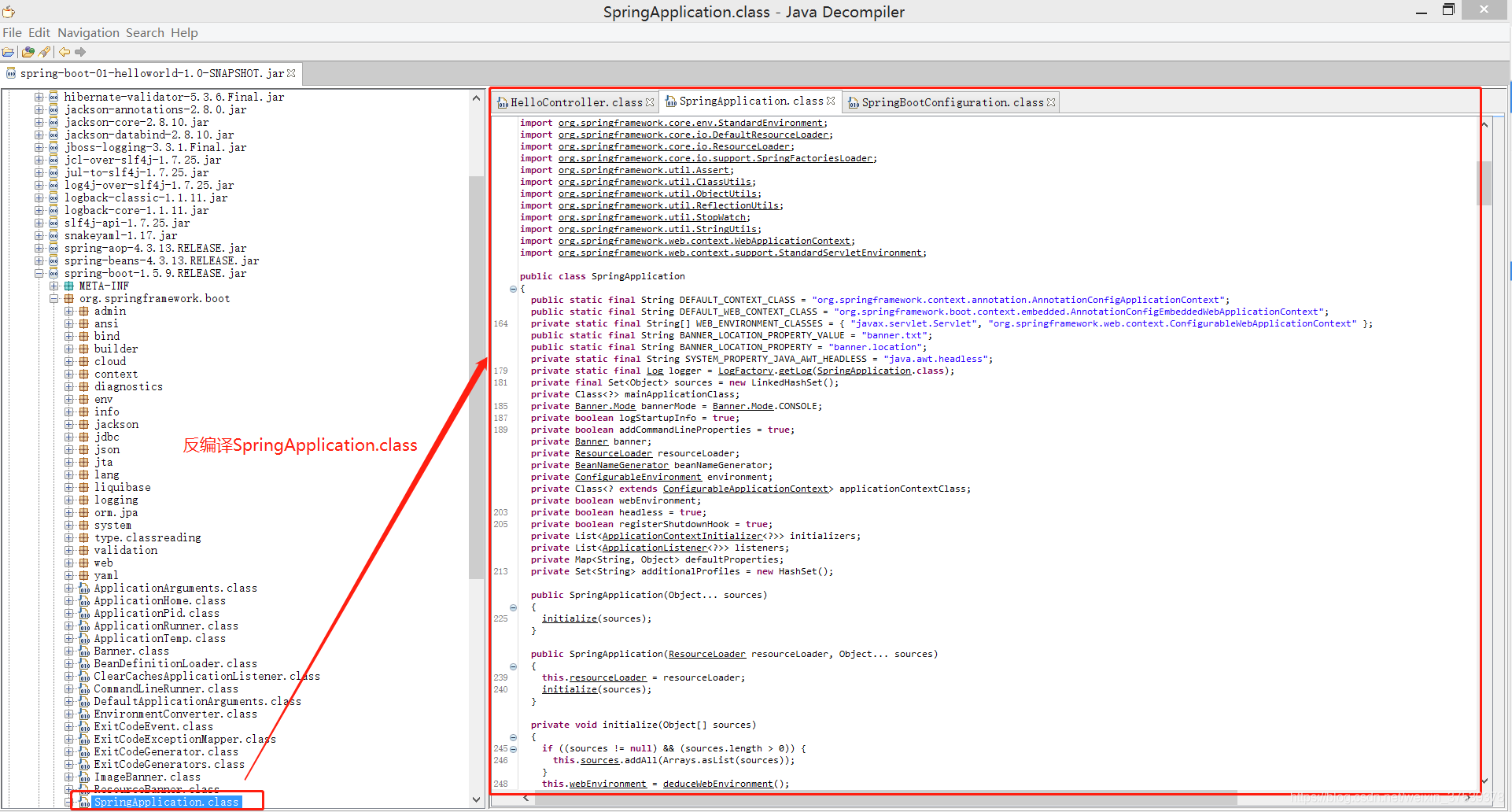Fold the SpringApplication class body

(x=513, y=289)
